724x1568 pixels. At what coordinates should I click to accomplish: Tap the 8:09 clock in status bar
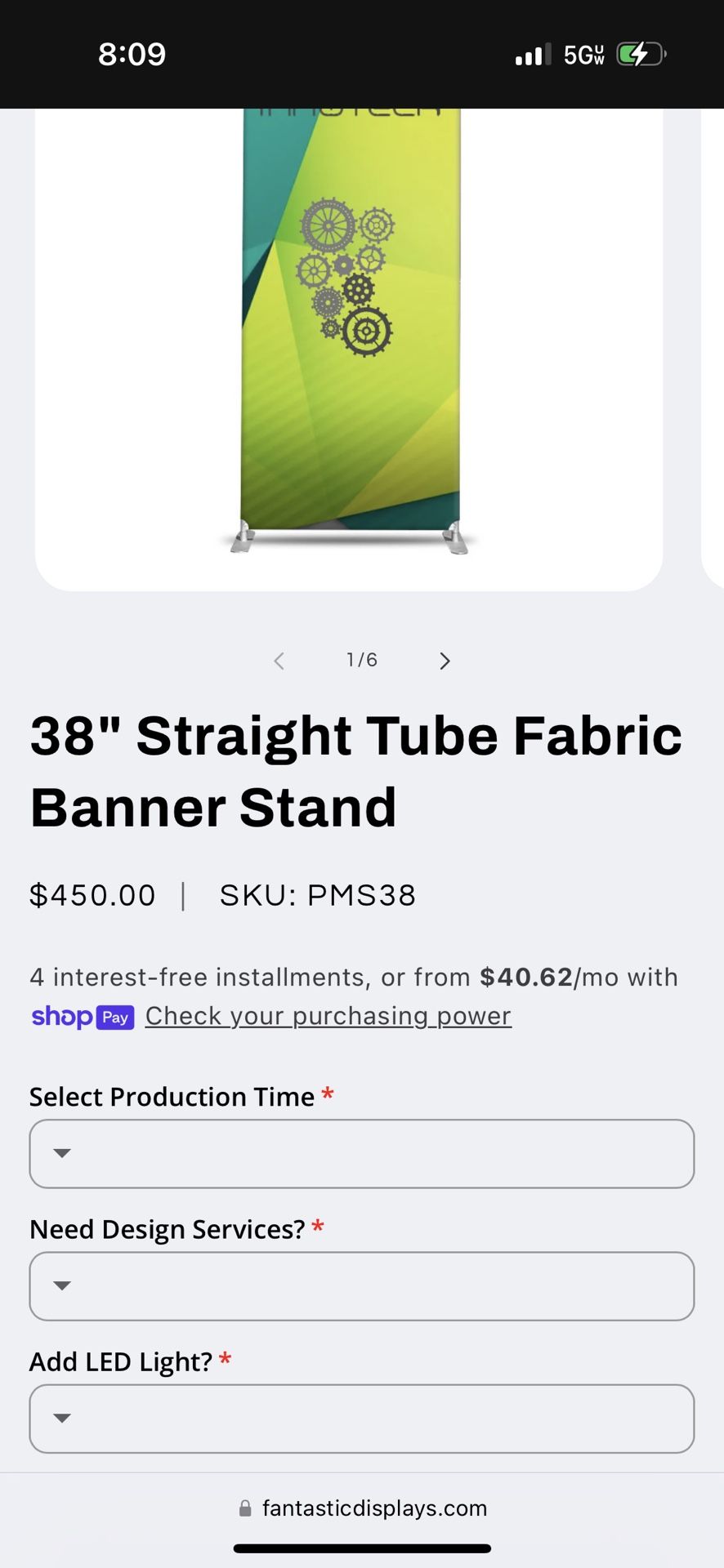tap(132, 55)
